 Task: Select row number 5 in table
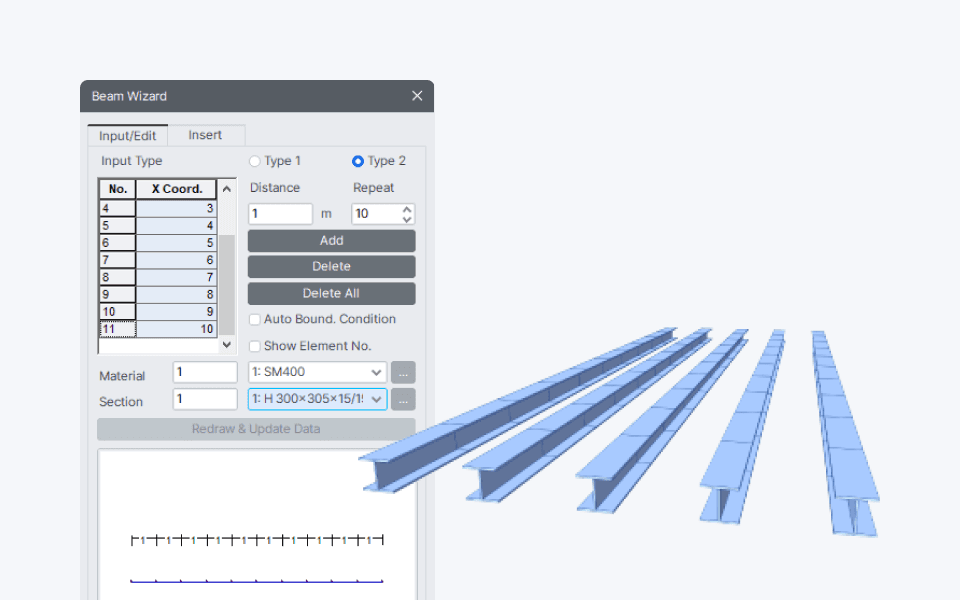[x=117, y=225]
